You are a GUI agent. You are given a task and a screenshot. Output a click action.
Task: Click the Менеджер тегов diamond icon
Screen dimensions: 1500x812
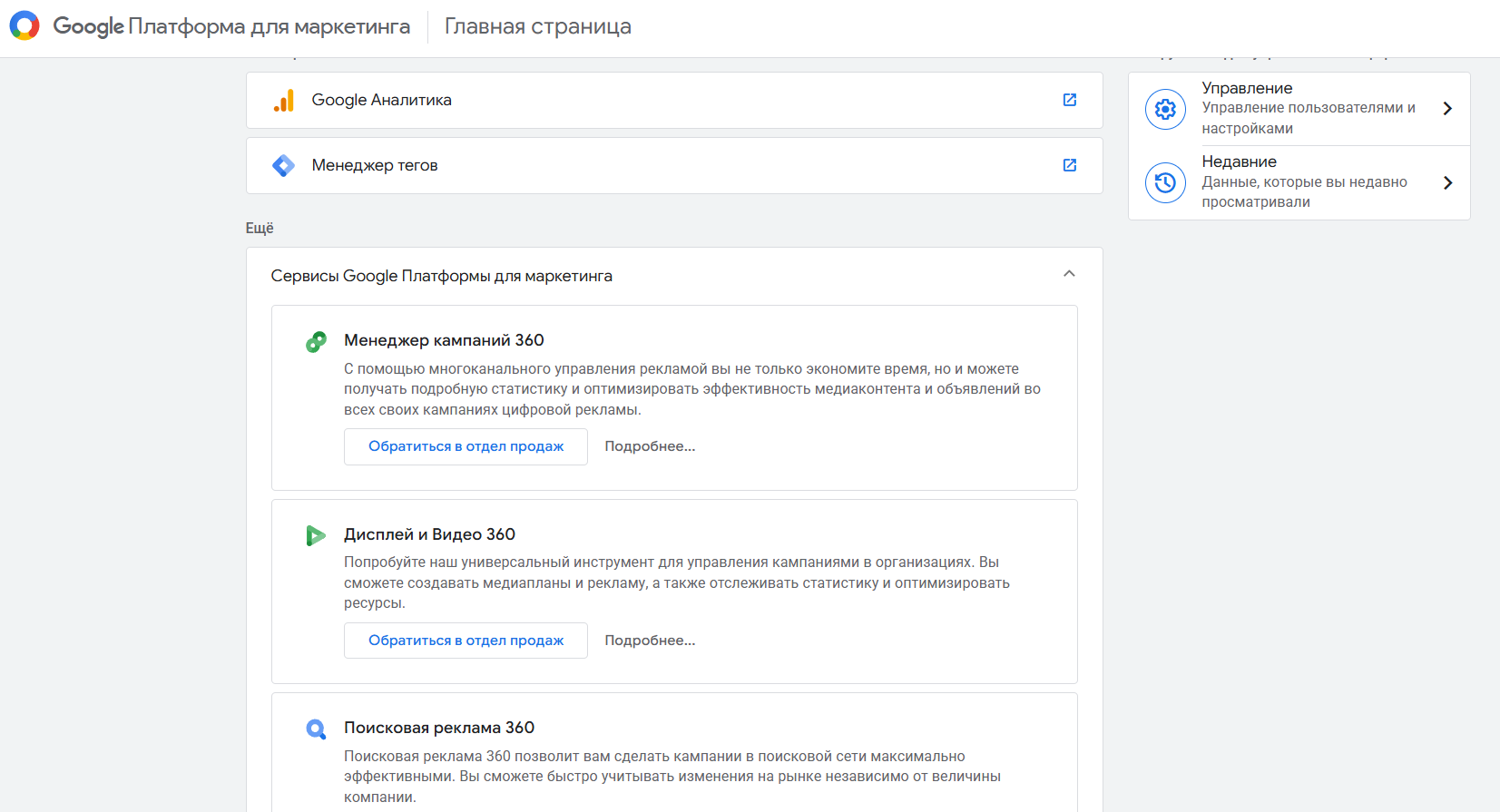(284, 165)
